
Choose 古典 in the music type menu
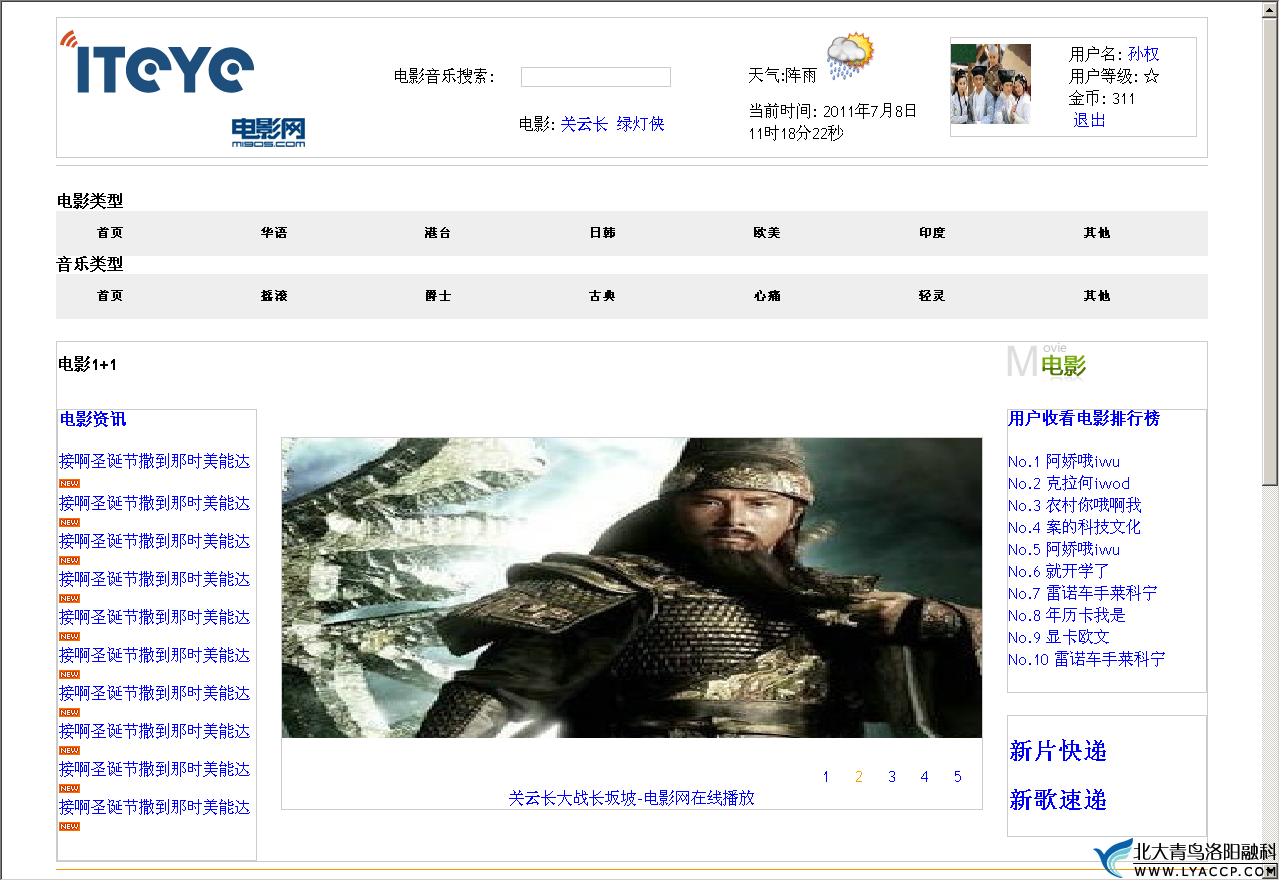click(602, 296)
